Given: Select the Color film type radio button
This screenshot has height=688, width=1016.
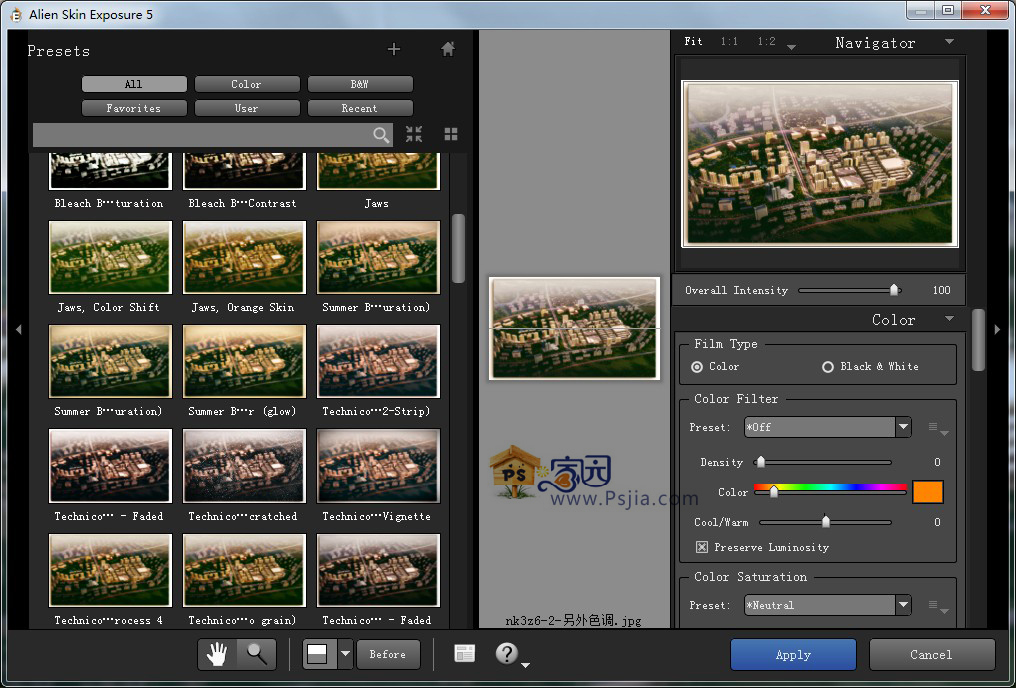Looking at the screenshot, I should pyautogui.click(x=697, y=367).
